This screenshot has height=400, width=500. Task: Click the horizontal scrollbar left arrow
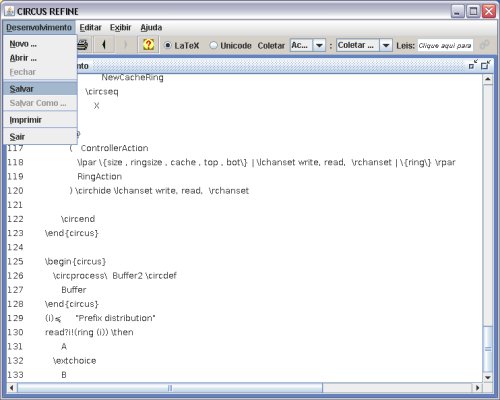[12, 388]
